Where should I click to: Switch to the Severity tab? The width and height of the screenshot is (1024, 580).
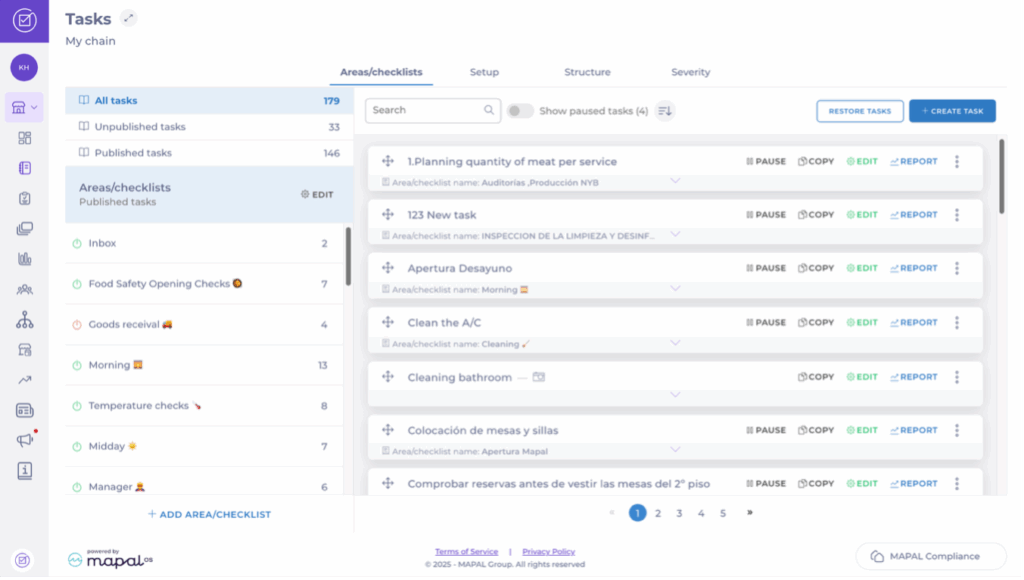690,72
